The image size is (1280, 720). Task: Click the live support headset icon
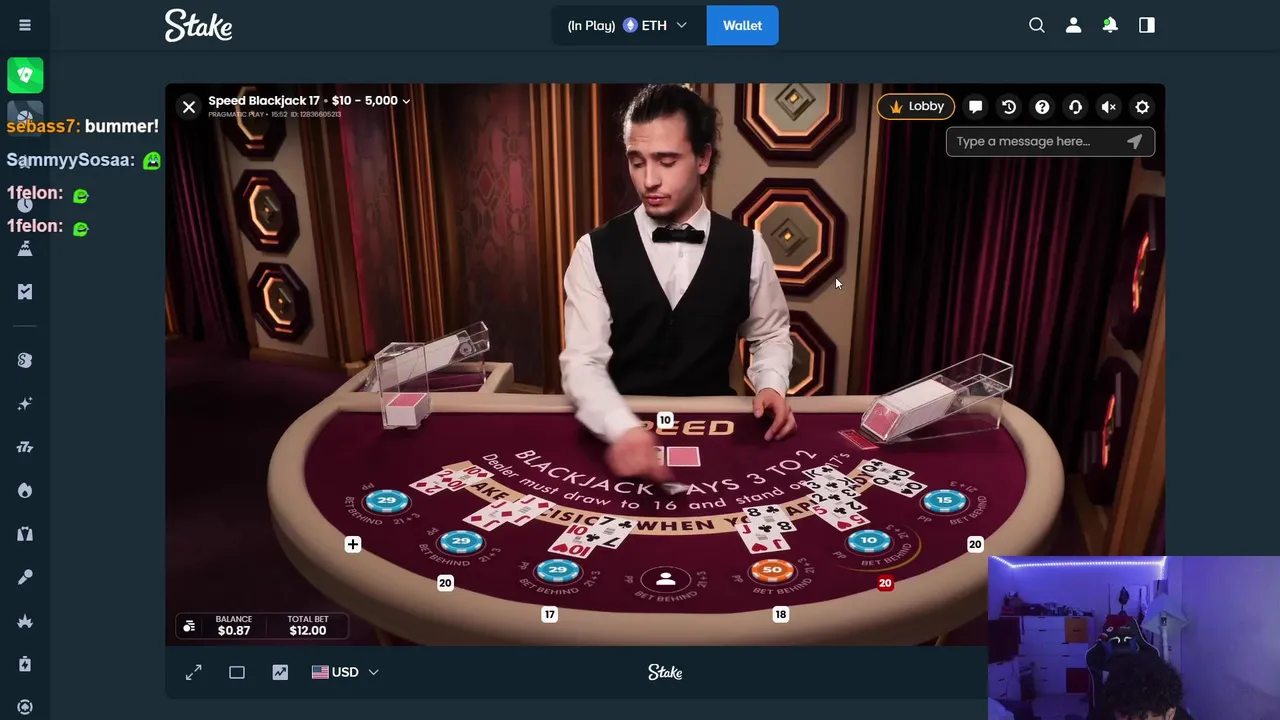point(1075,107)
